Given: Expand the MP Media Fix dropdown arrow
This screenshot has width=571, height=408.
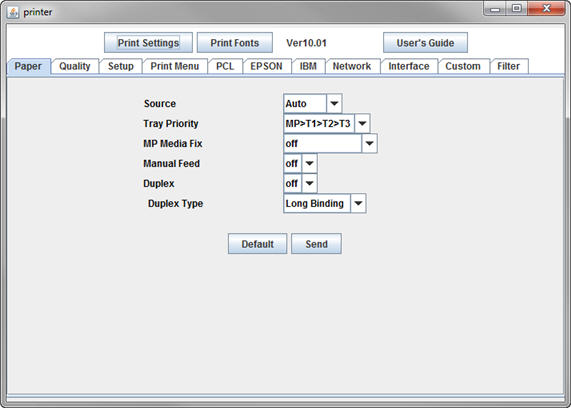Looking at the screenshot, I should pyautogui.click(x=369, y=144).
